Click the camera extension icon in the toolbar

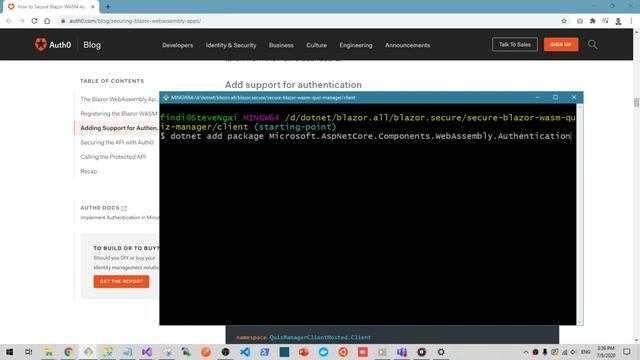[580, 21]
